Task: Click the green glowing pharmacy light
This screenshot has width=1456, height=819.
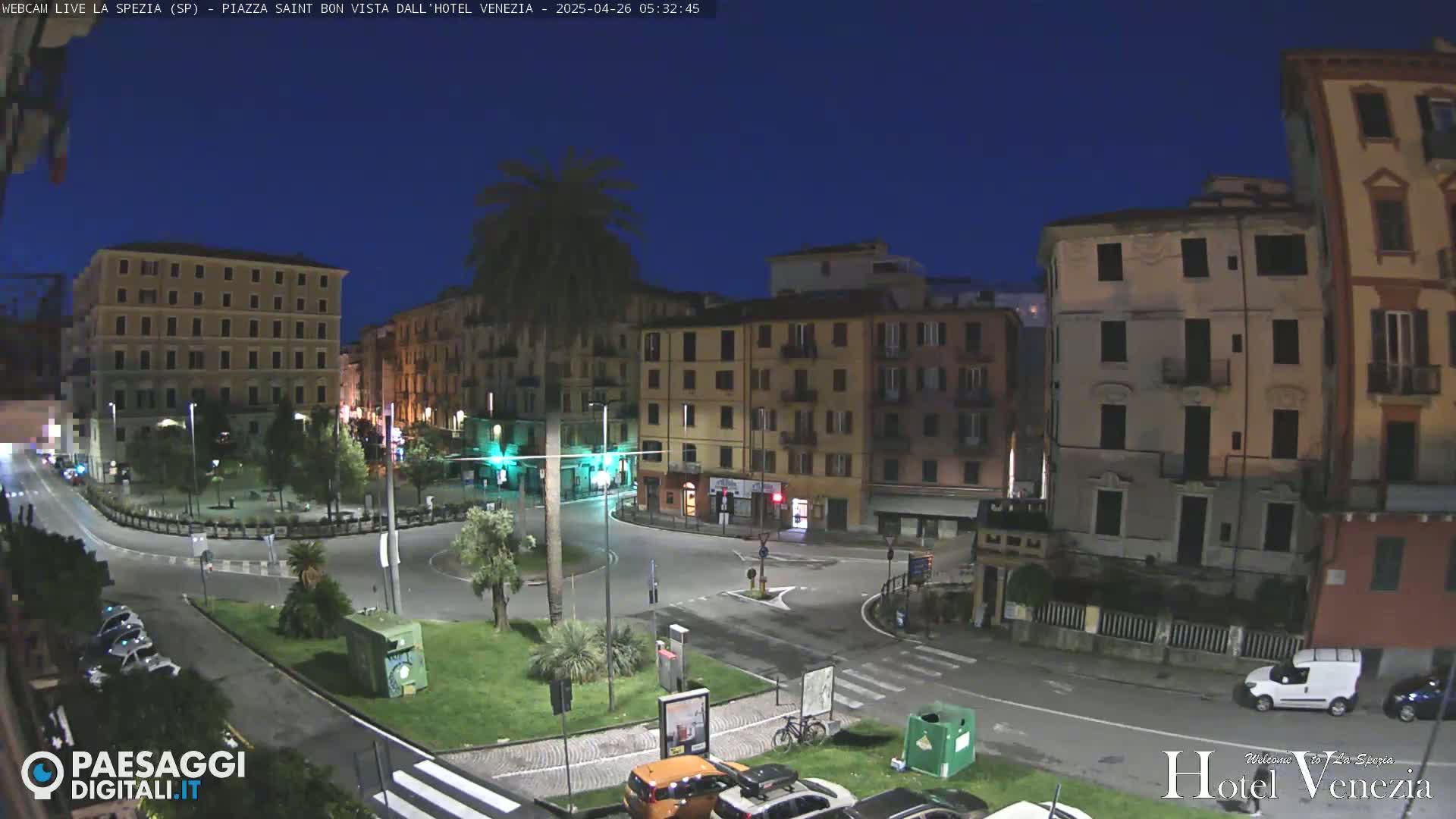Action: [x=497, y=459]
